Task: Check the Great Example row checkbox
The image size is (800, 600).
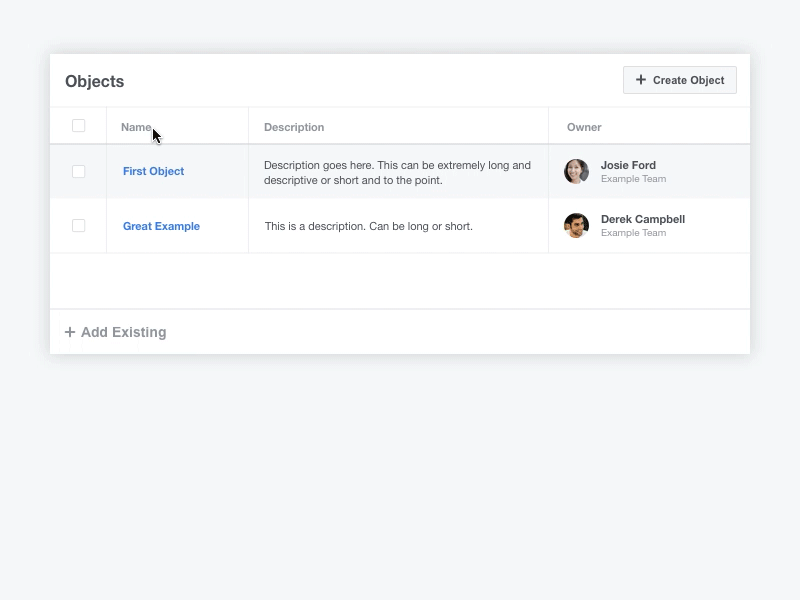Action: pos(78,226)
